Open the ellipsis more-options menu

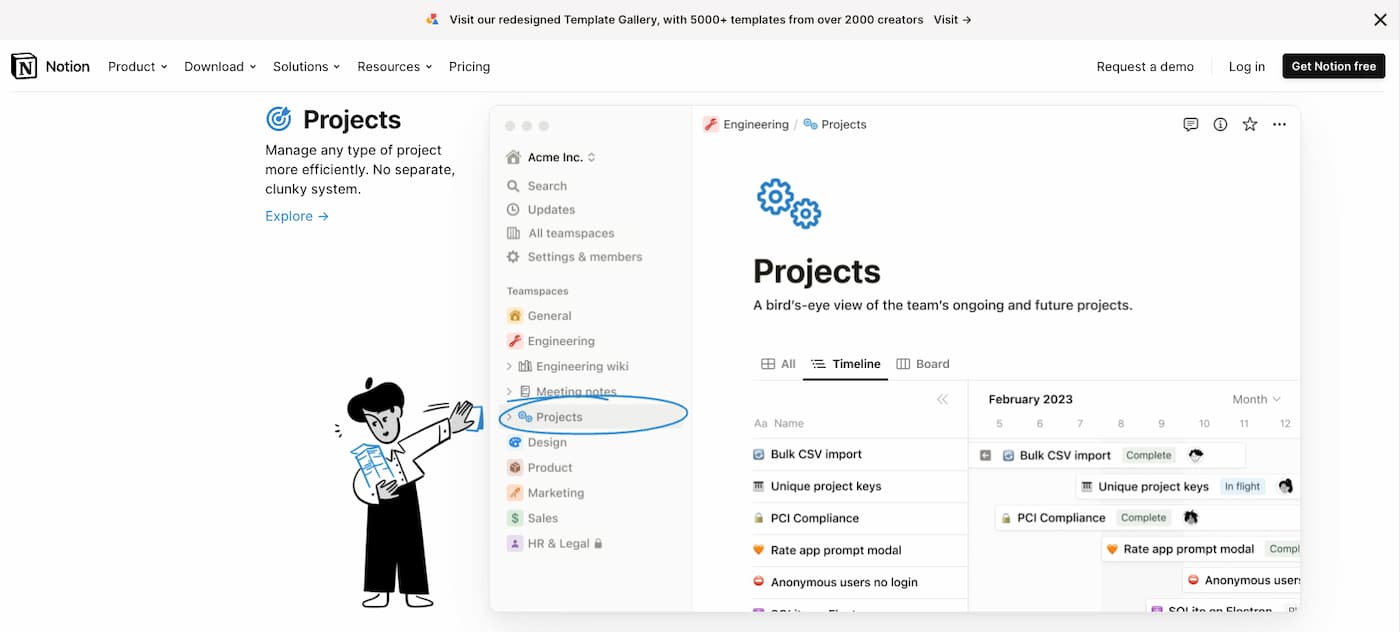tap(1279, 124)
